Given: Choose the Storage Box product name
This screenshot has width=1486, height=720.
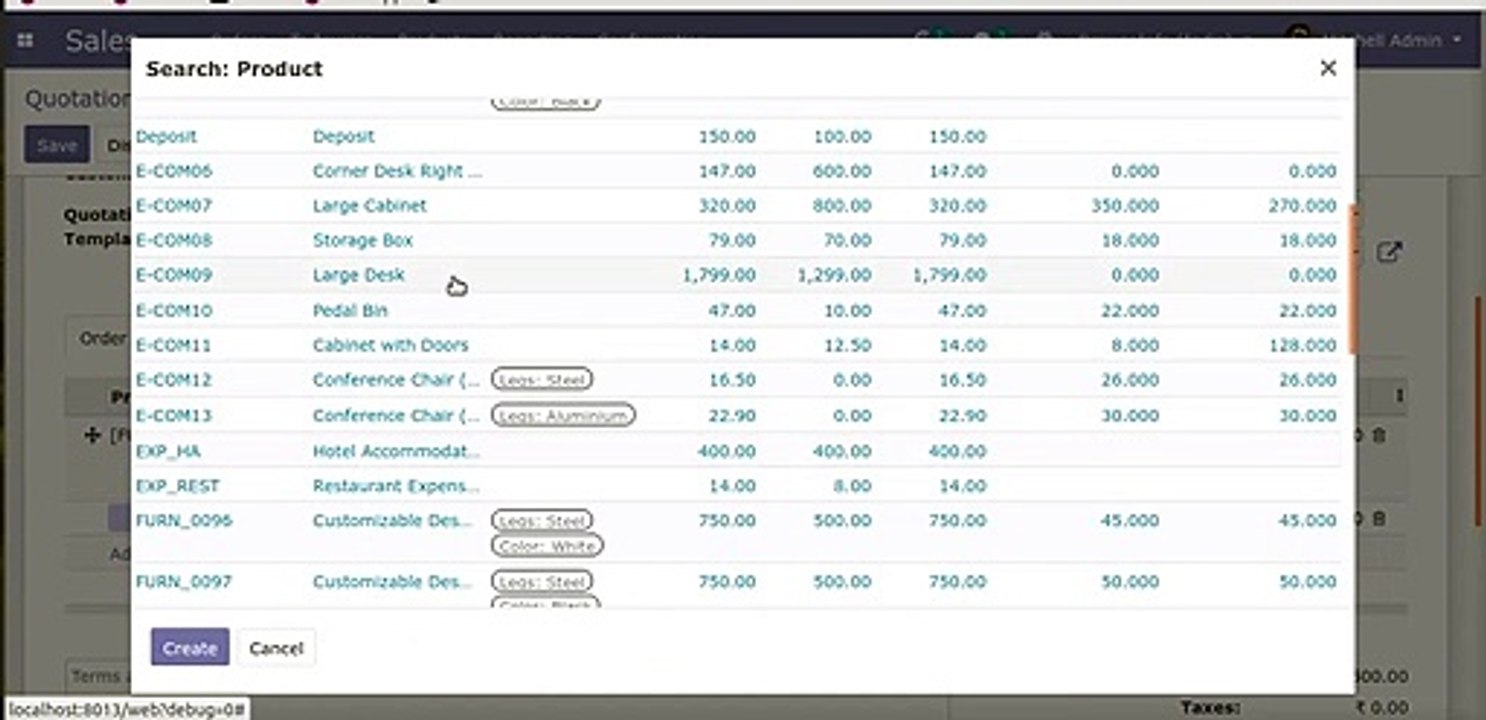Looking at the screenshot, I should click(362, 240).
